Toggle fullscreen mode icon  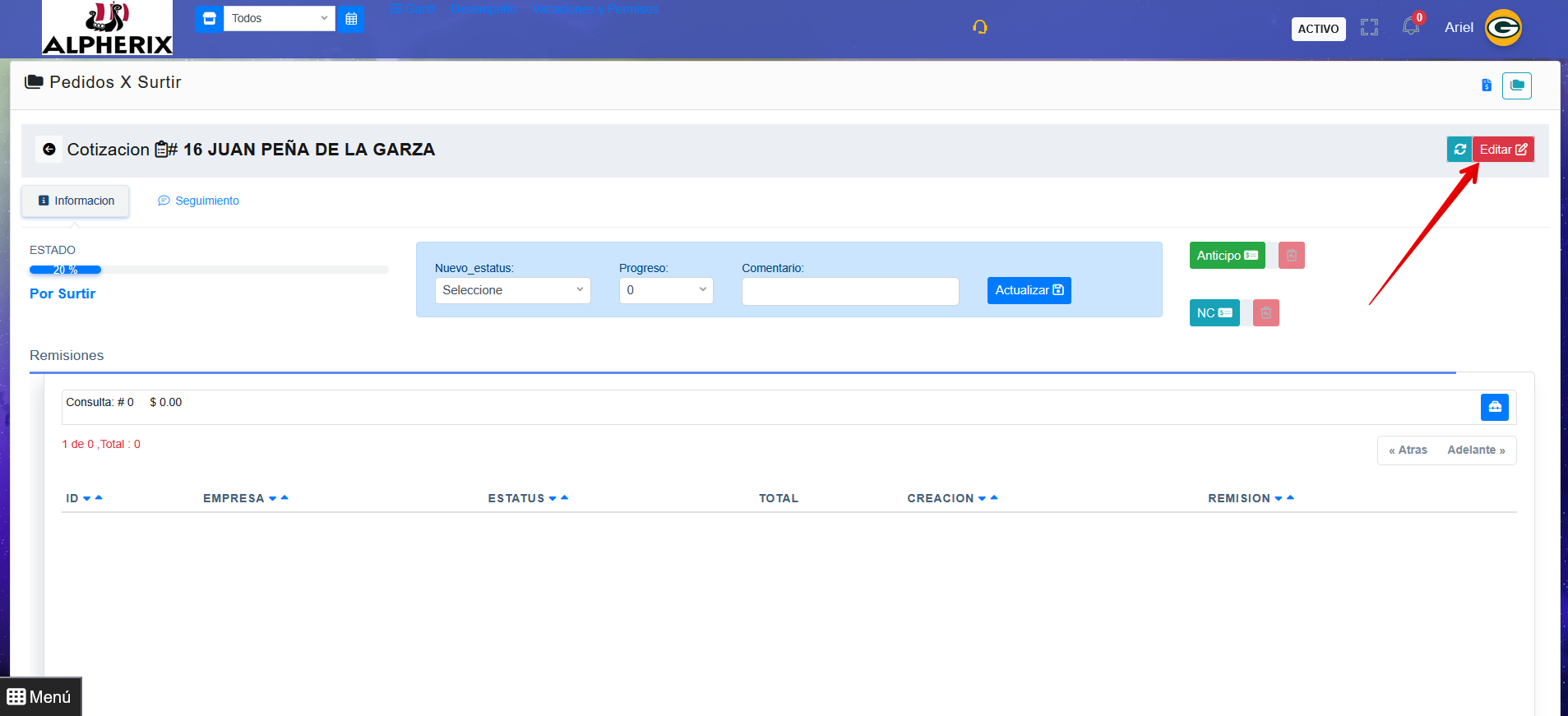tap(1369, 27)
